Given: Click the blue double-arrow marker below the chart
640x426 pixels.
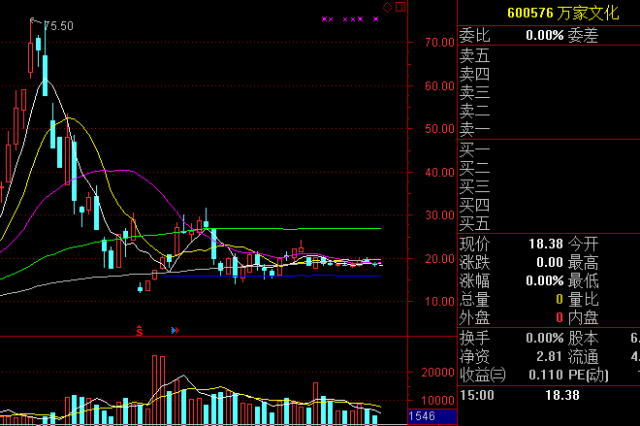Looking at the screenshot, I should click(x=174, y=328).
